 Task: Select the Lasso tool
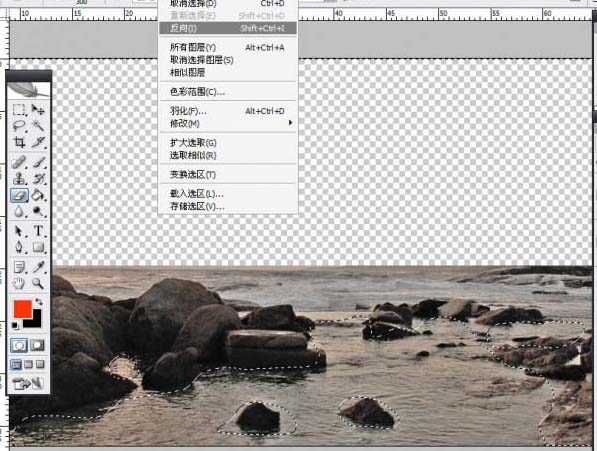pos(19,126)
